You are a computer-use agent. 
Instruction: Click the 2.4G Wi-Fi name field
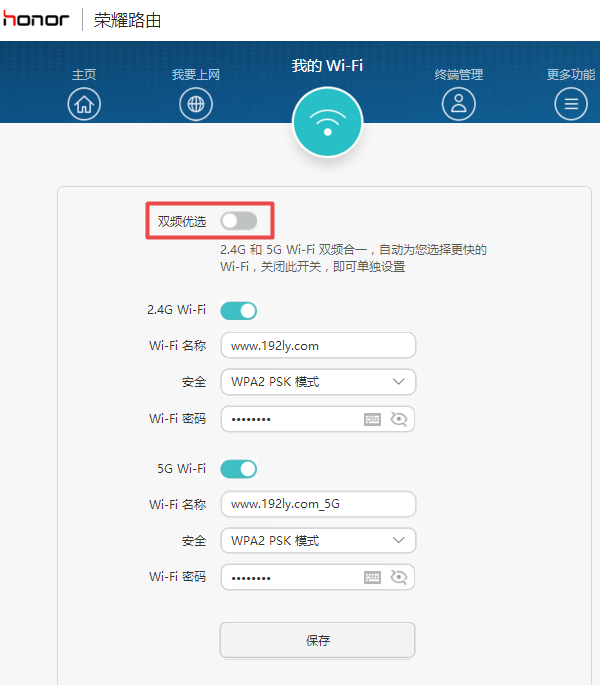click(317, 346)
